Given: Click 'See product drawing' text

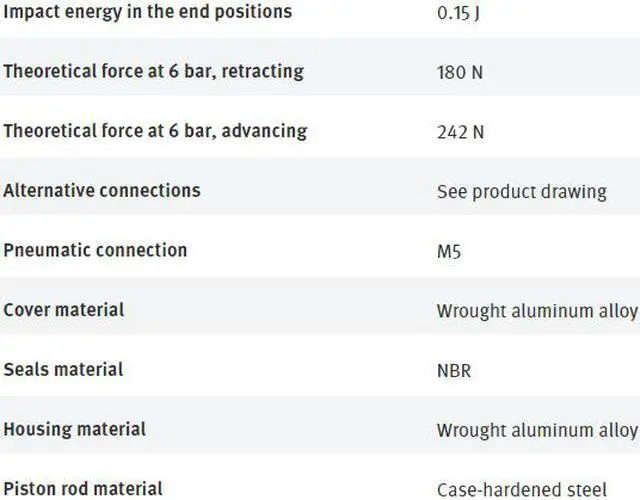Looking at the screenshot, I should [521, 191].
